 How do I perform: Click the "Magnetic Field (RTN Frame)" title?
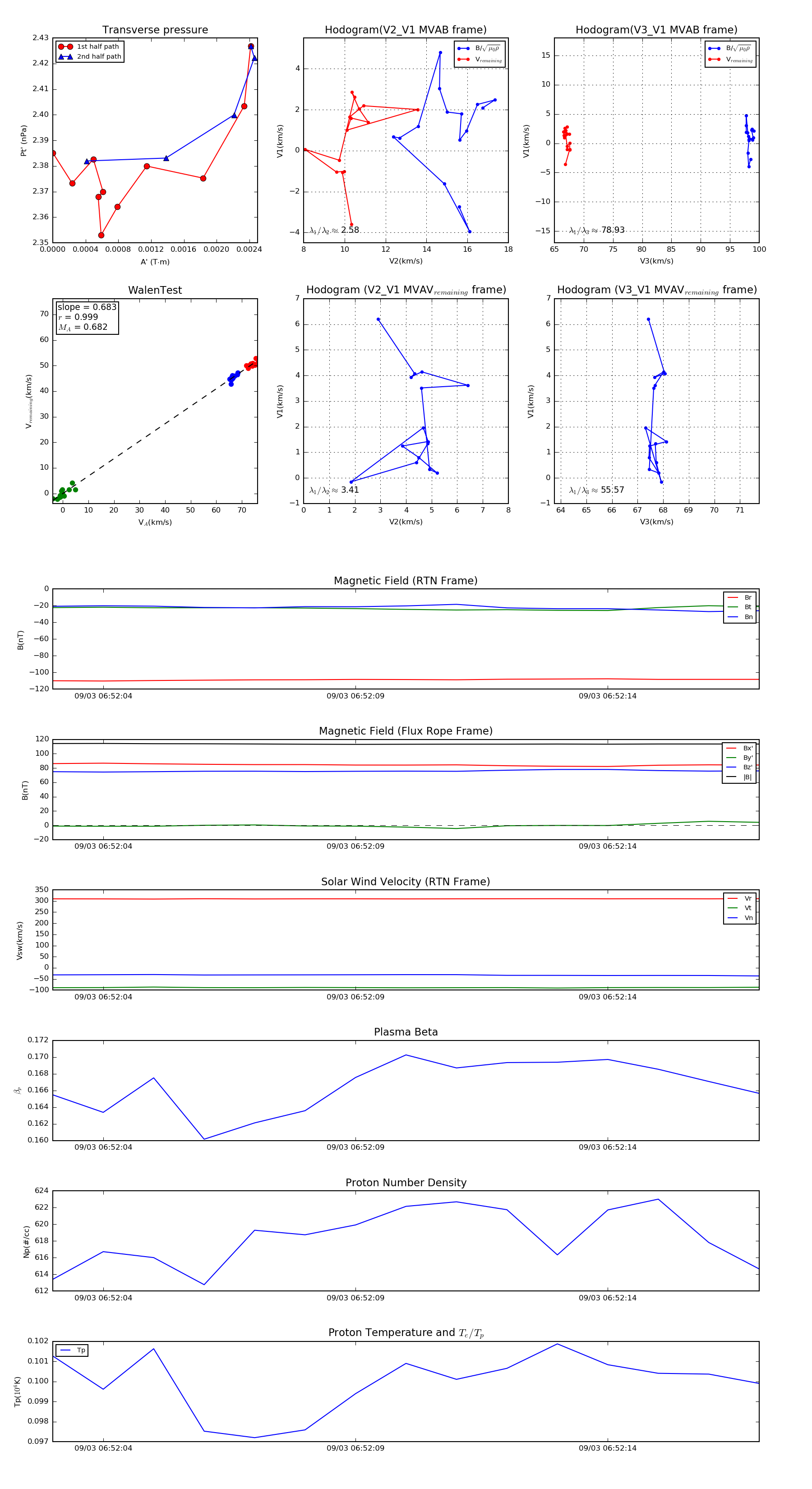[406, 581]
